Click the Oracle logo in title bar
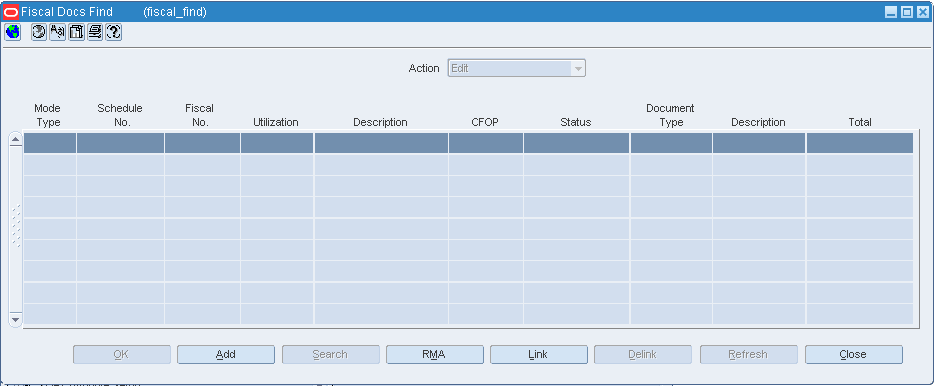 tap(11, 12)
